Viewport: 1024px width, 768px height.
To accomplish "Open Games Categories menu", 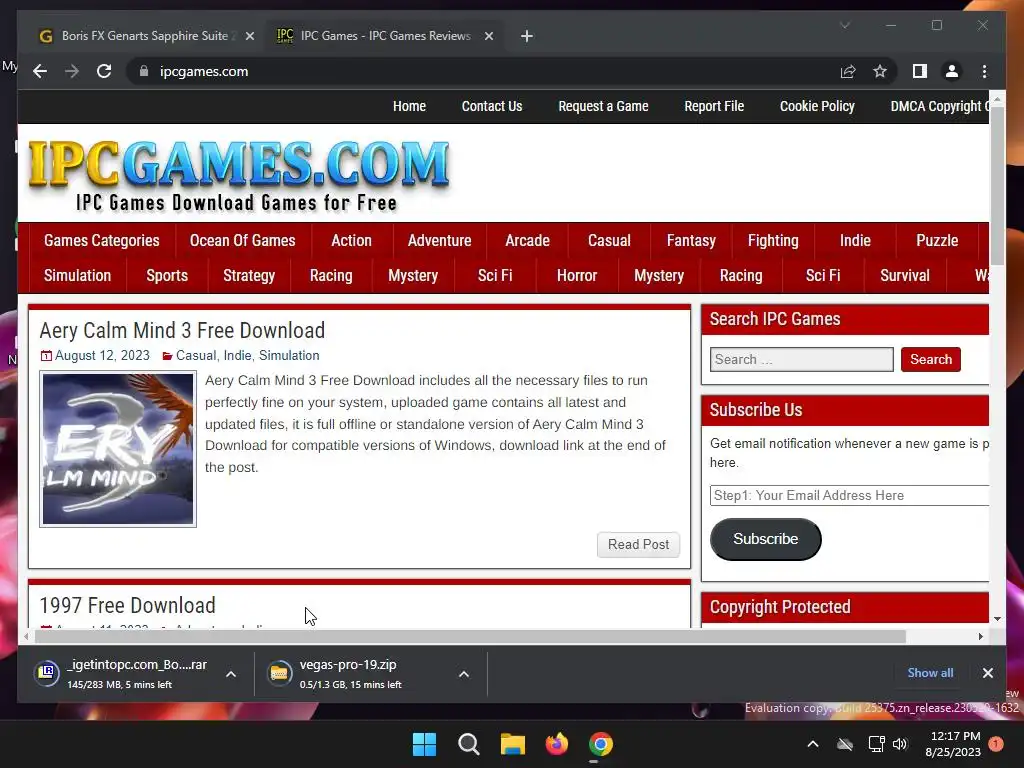I will tap(102, 240).
